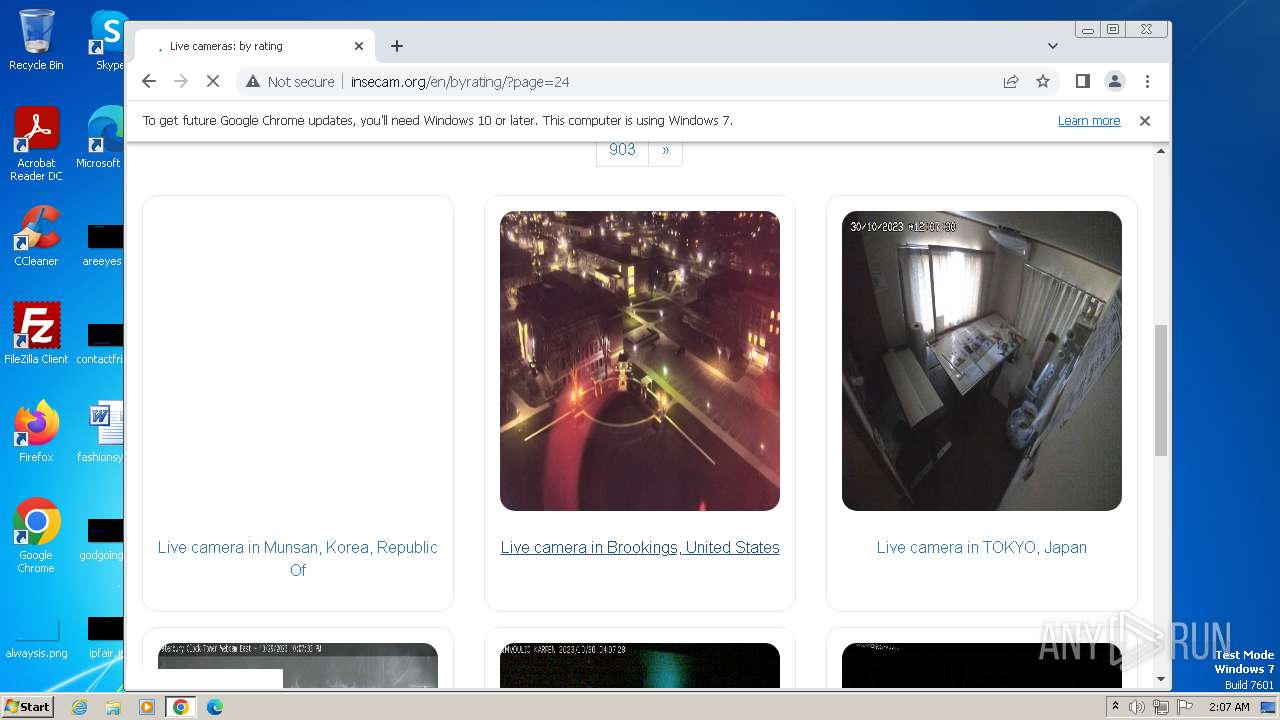Close the Live cameras tab
Screen dimensions: 1280x720
point(359,46)
